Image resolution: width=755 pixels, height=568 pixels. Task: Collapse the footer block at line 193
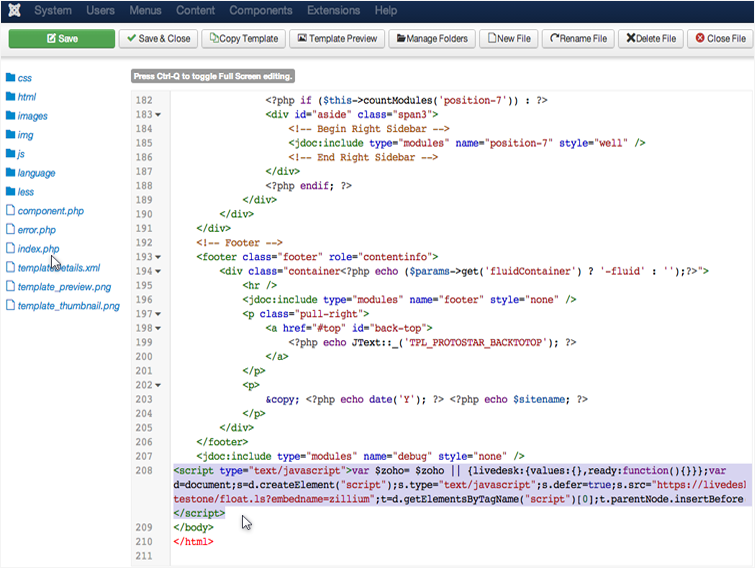tap(158, 257)
